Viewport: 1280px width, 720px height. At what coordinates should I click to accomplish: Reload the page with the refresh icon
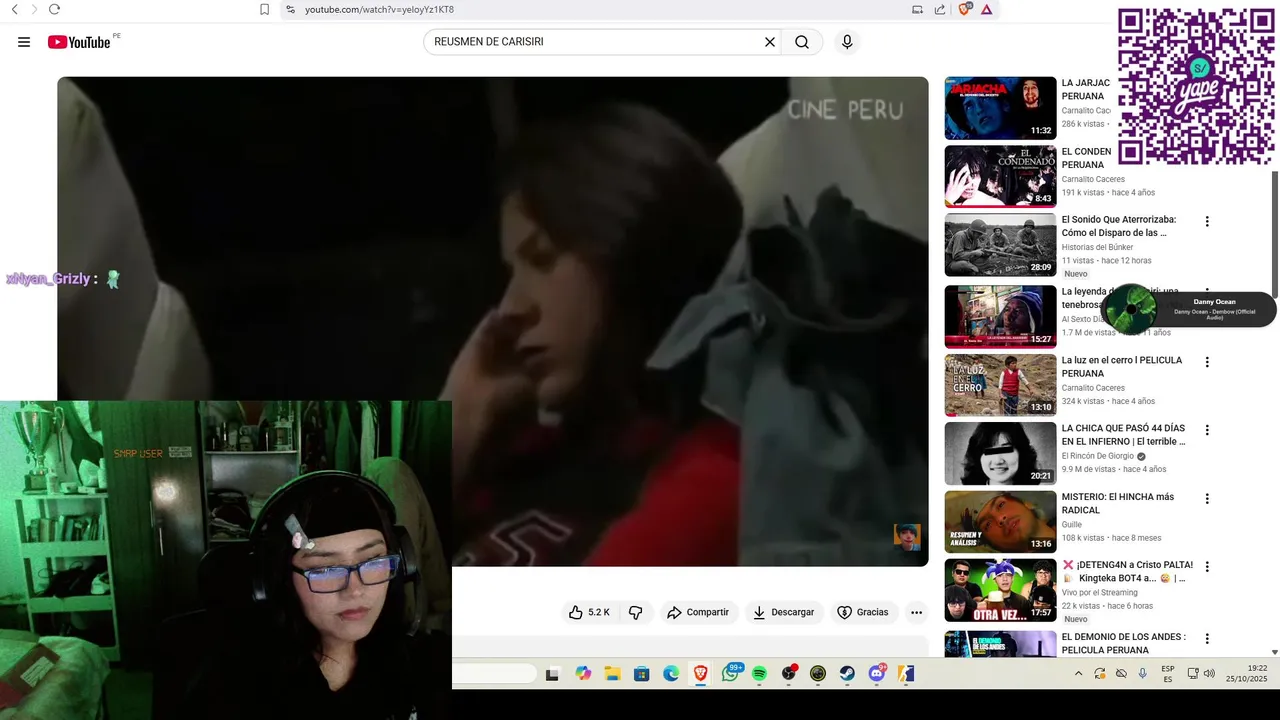[x=54, y=9]
